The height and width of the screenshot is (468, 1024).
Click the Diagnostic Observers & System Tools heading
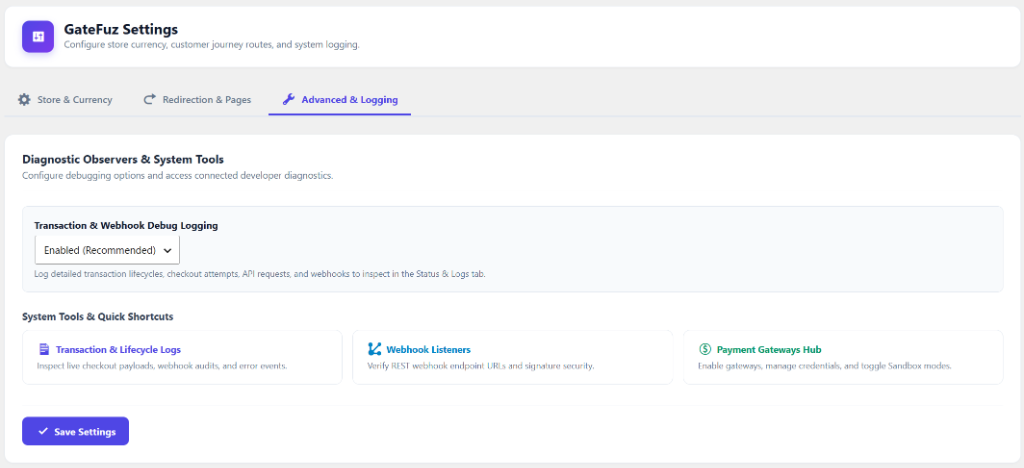click(x=123, y=159)
